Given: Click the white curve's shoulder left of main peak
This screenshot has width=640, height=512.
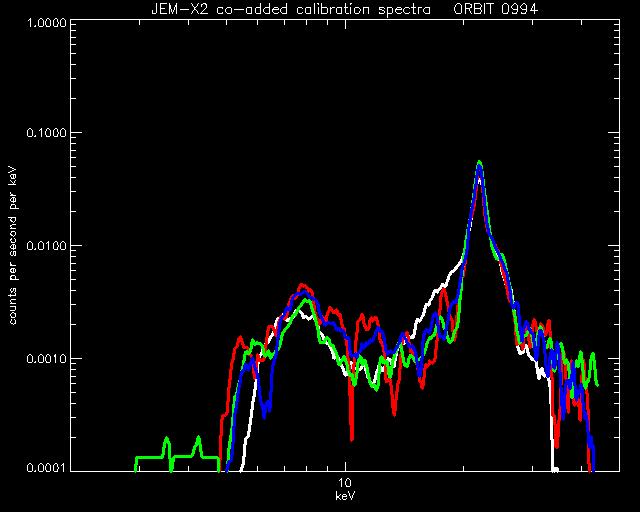Looking at the screenshot, I should 449,276.
